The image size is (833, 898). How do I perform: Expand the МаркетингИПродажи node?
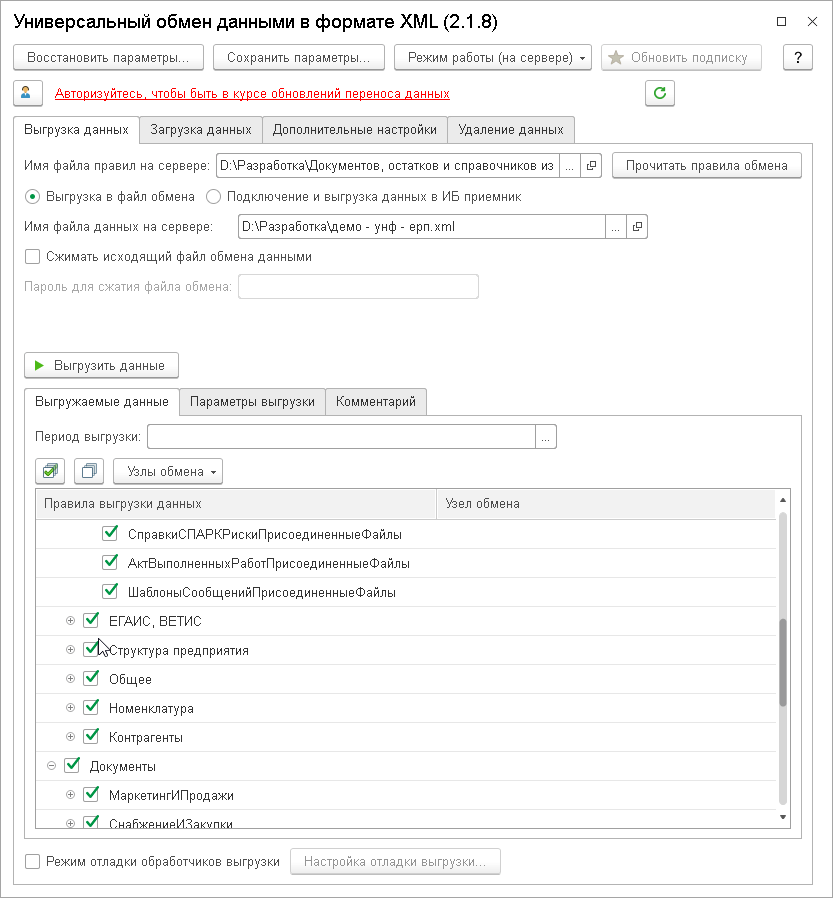70,795
